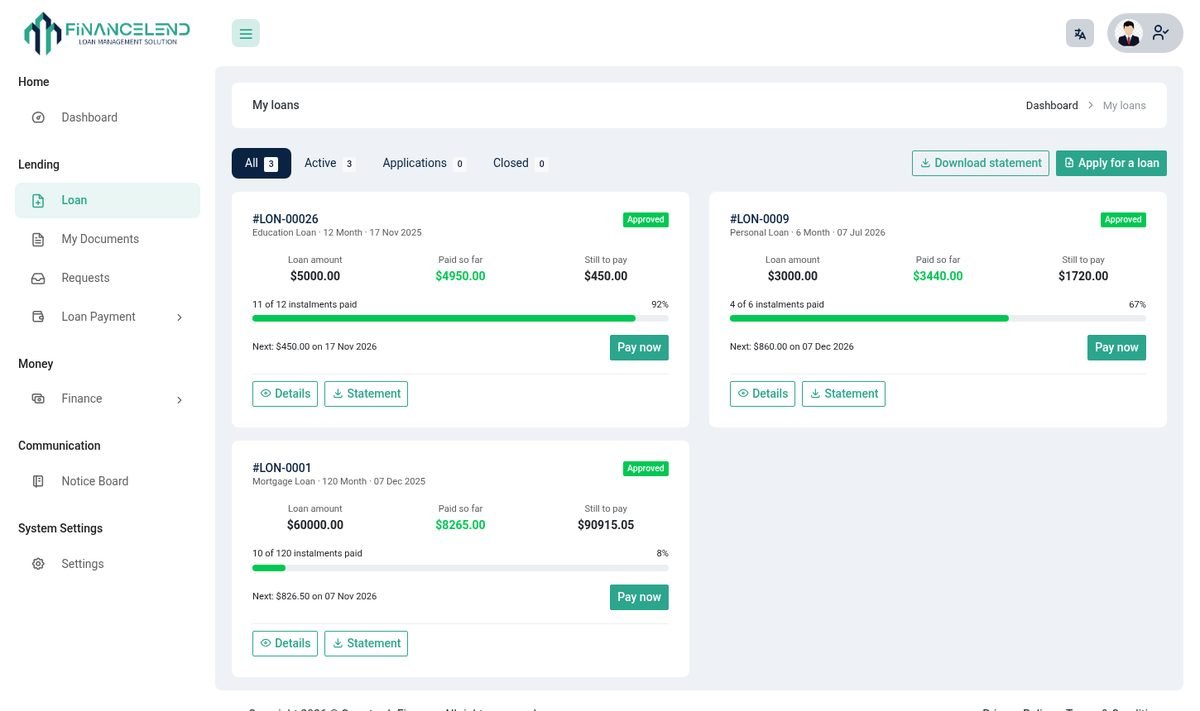Click the My Documents icon in sidebar
Image resolution: width=1200 pixels, height=711 pixels.
click(x=38, y=239)
